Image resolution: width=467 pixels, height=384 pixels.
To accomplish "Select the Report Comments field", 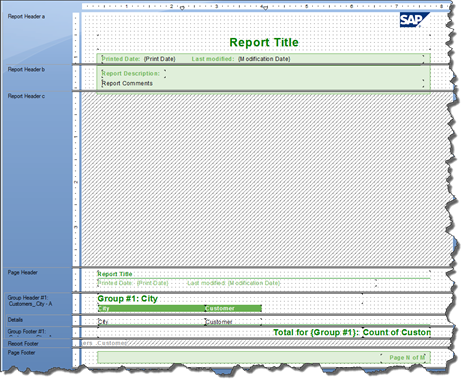I will [x=127, y=83].
